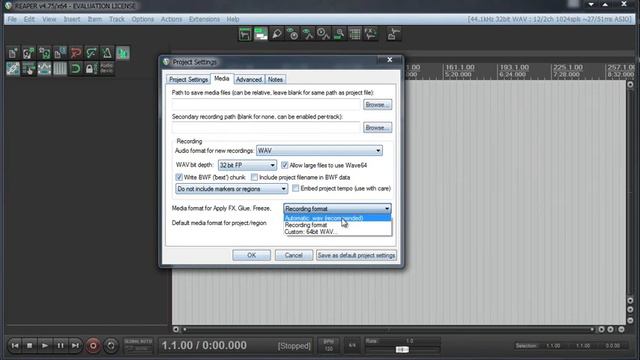
Task: Open the Do not include markers or regions dropdown
Action: click(231, 189)
